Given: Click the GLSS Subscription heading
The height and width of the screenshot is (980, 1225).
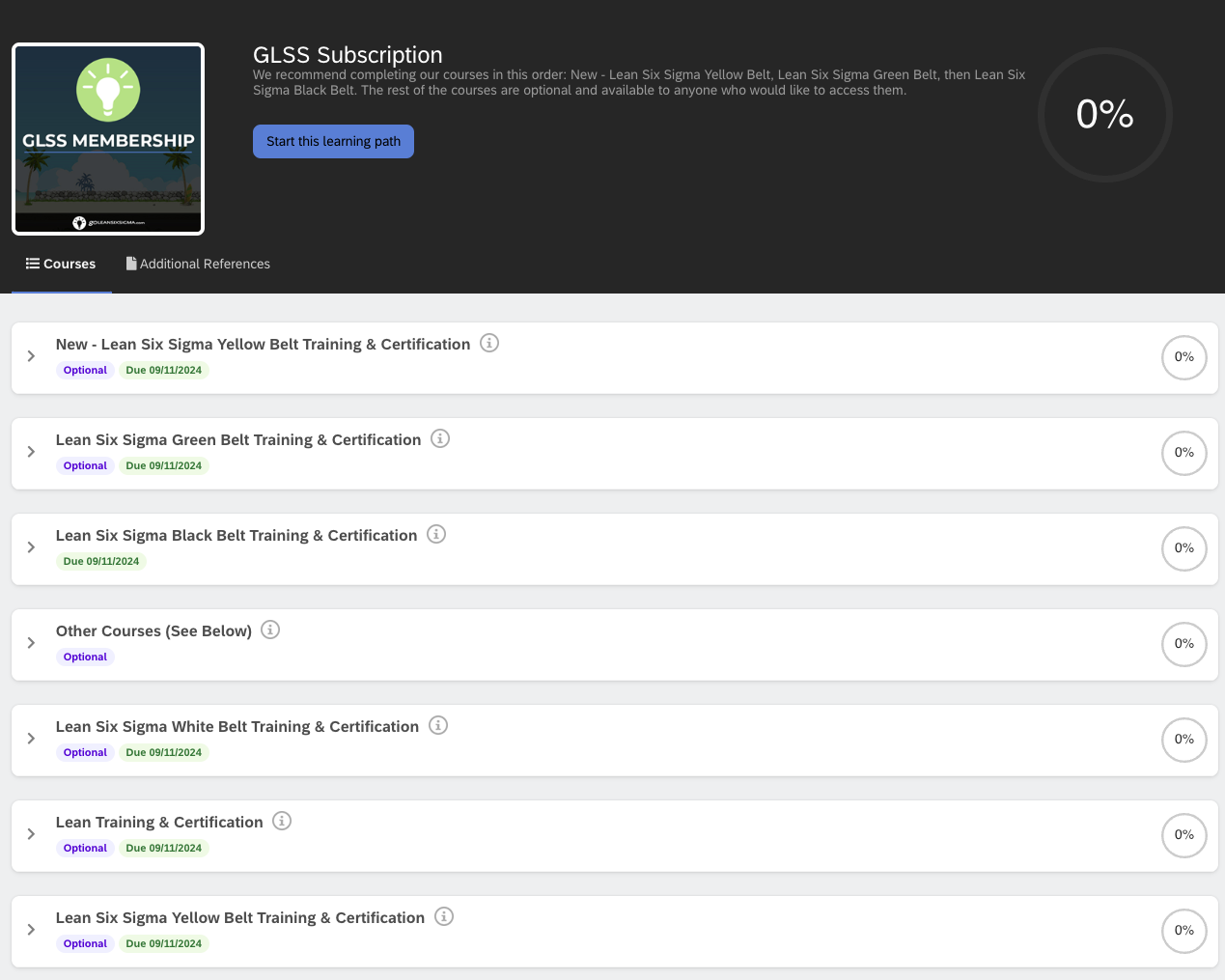Looking at the screenshot, I should coord(348,55).
